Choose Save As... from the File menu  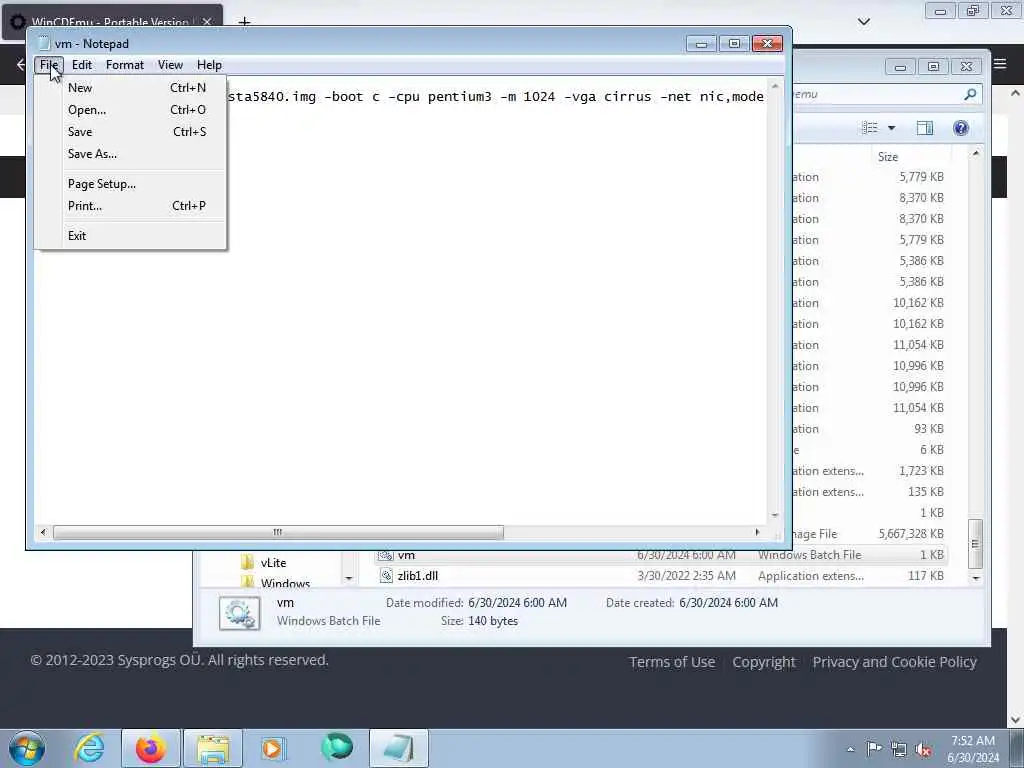coord(131,154)
